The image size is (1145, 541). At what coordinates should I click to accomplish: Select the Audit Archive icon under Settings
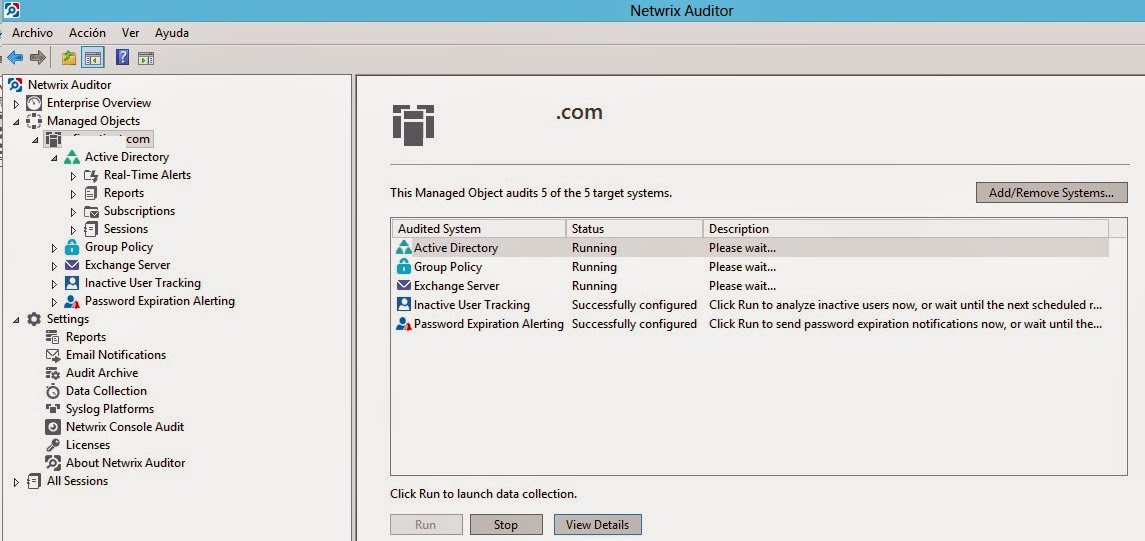tap(53, 373)
